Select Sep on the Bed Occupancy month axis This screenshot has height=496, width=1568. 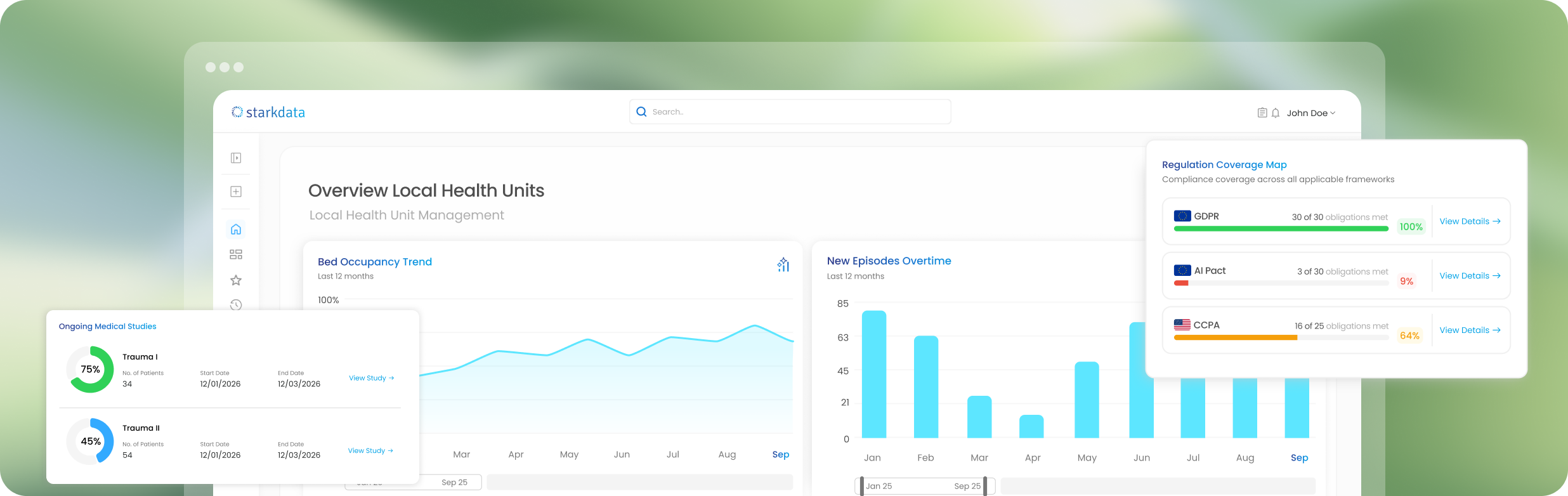coord(781,455)
